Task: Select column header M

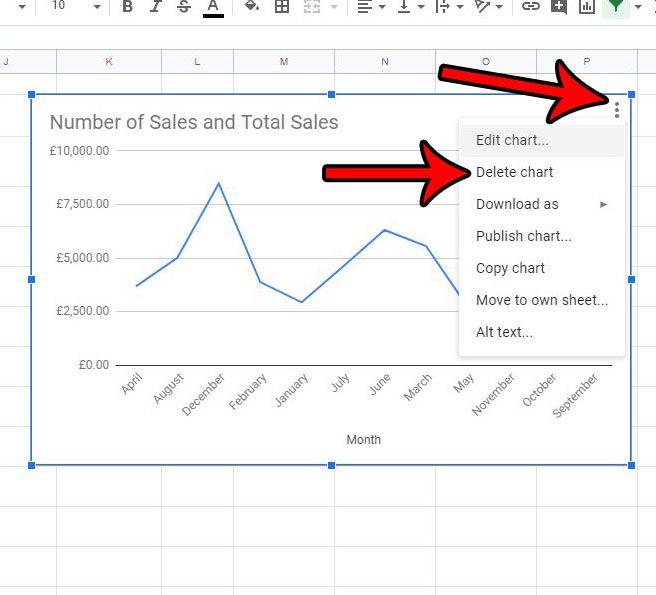Action: coord(284,62)
